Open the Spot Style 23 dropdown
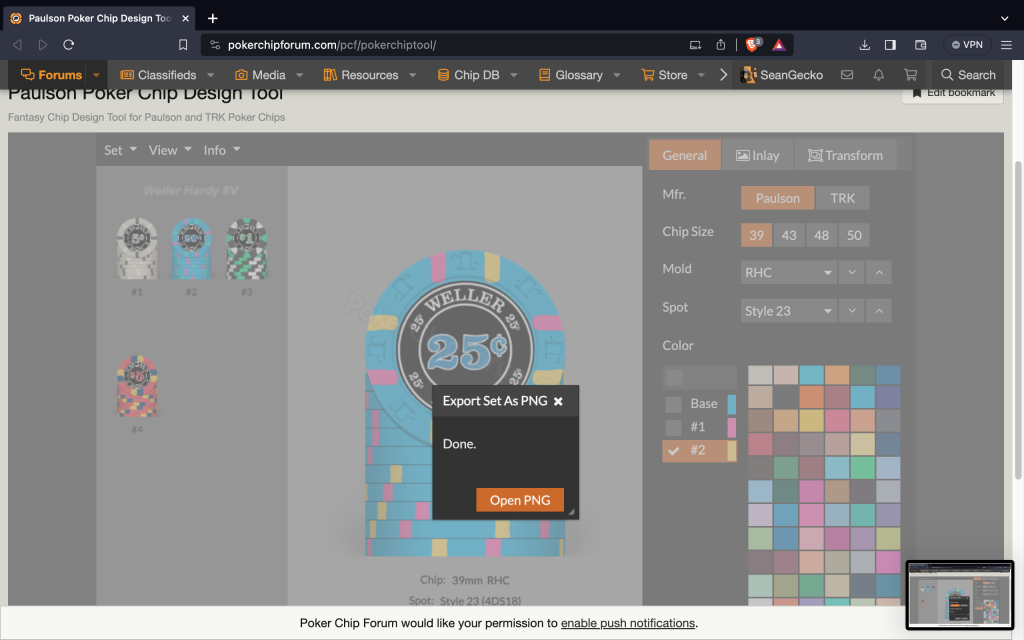 (x=789, y=311)
